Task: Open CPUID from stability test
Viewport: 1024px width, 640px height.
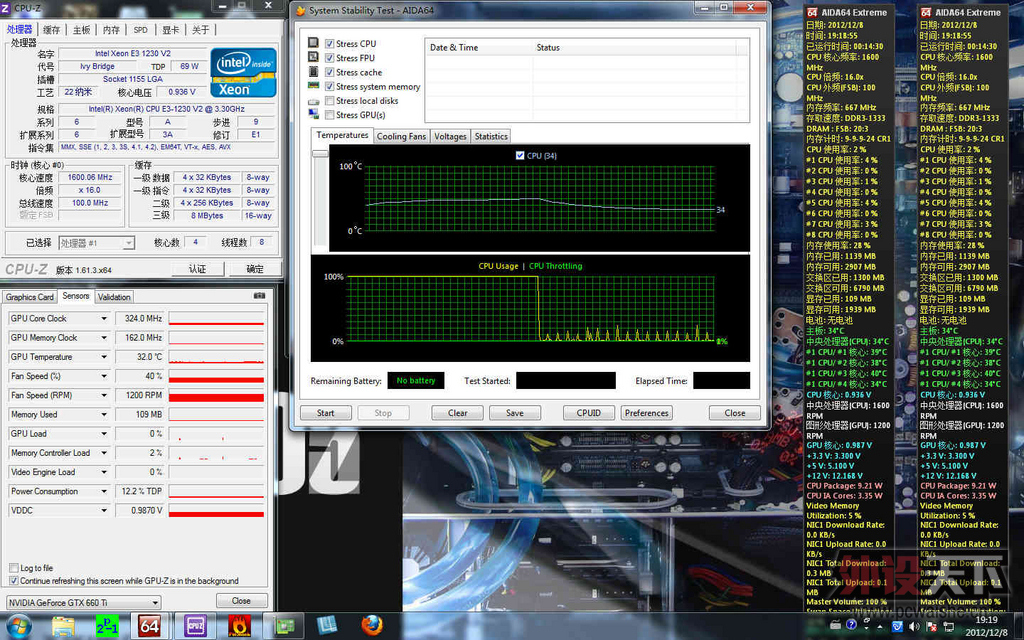Action: point(588,413)
